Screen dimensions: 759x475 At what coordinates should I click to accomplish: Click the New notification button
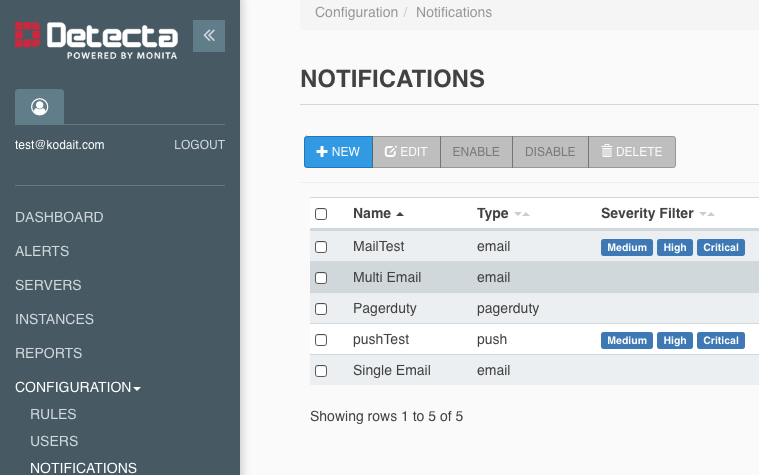click(338, 152)
